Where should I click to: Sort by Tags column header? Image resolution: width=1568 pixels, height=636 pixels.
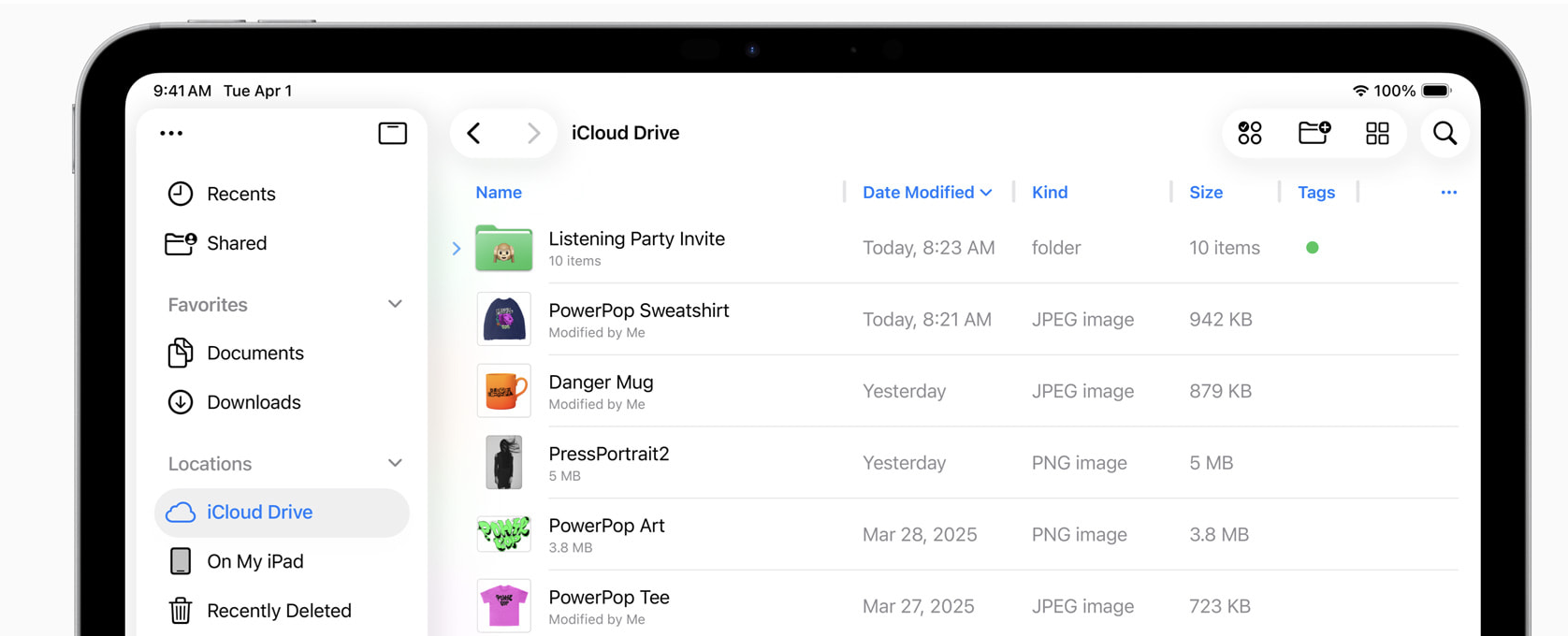coord(1316,192)
